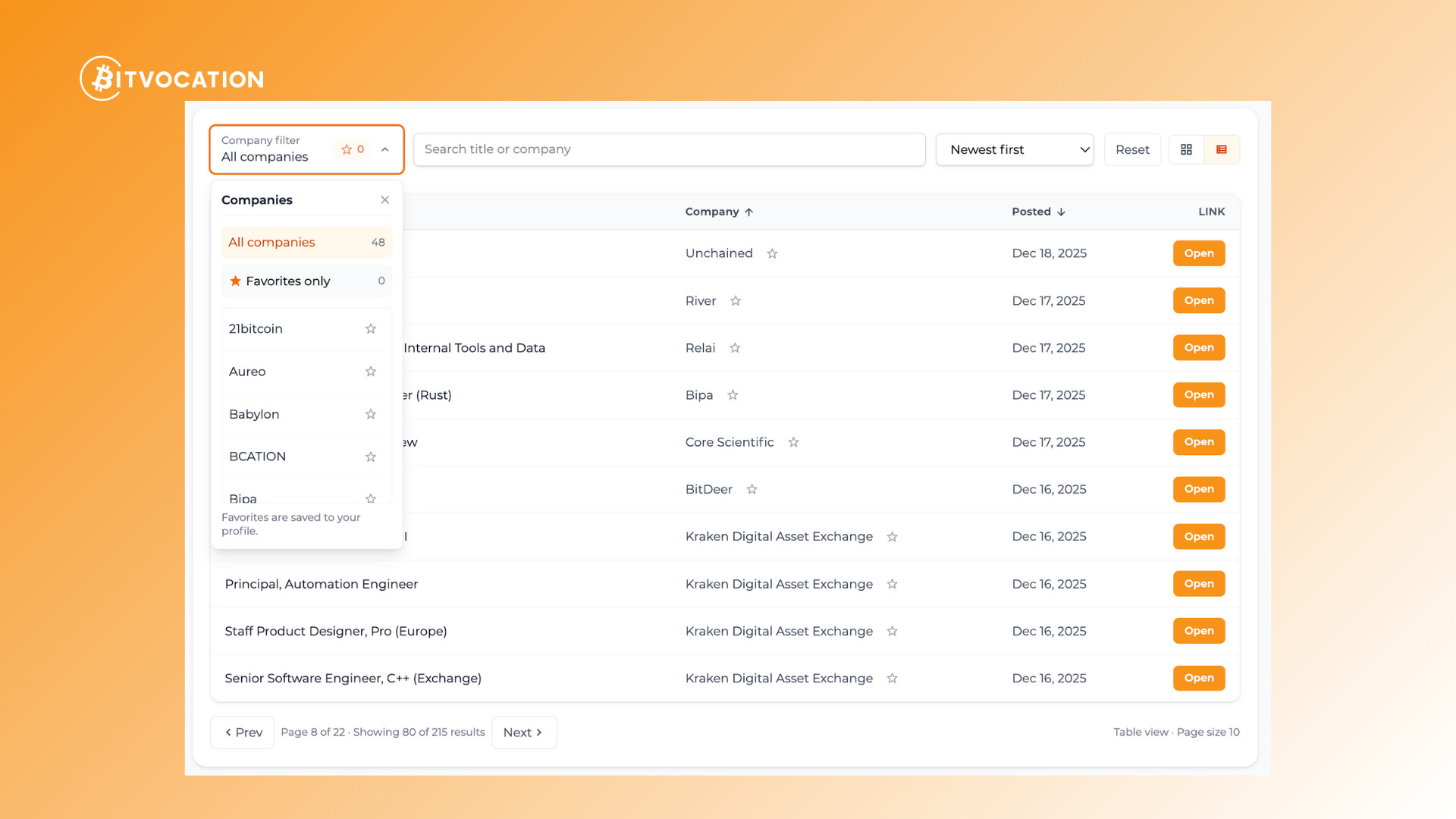The height and width of the screenshot is (819, 1456).
Task: Click the Bitvocation logo
Action: 172,78
